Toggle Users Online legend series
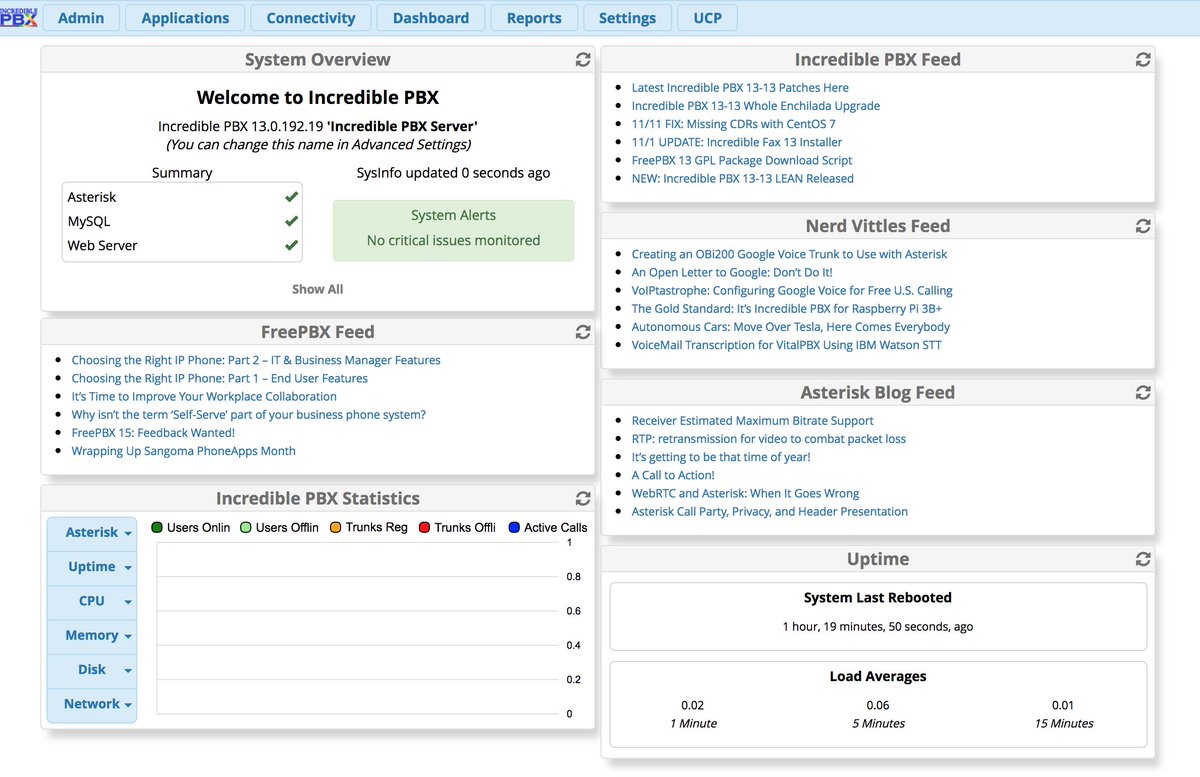 pos(190,527)
